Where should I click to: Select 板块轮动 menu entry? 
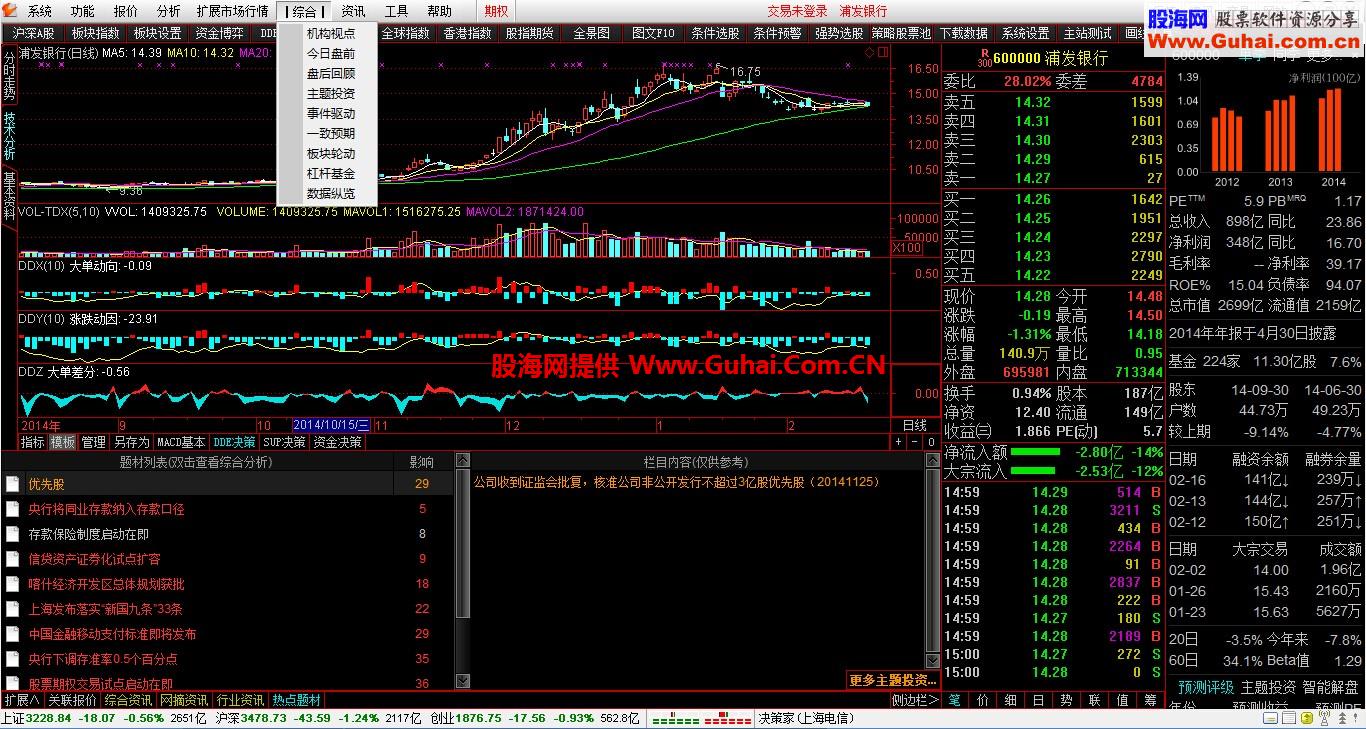click(331, 153)
